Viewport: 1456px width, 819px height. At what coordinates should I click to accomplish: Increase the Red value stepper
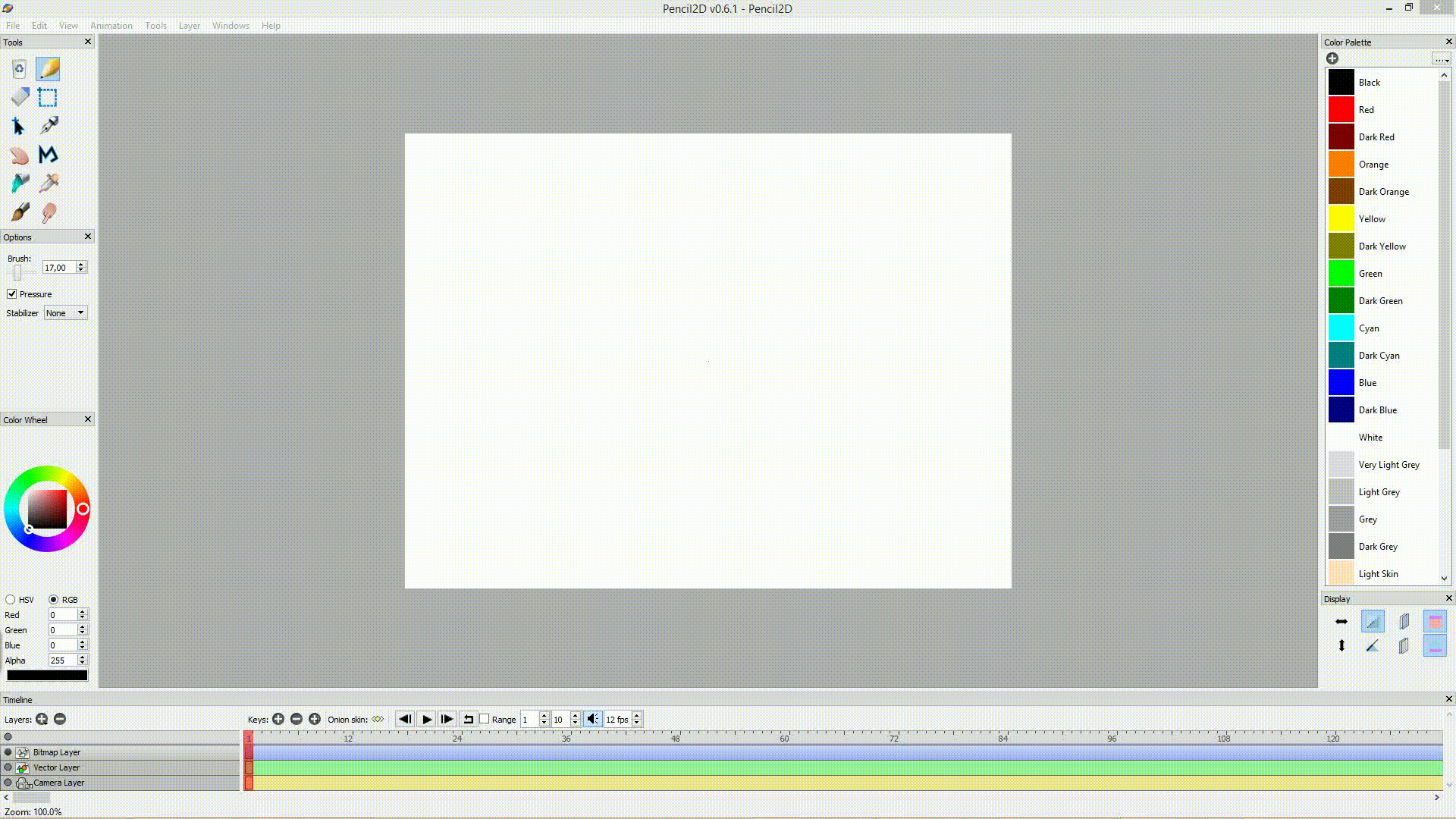tap(83, 612)
